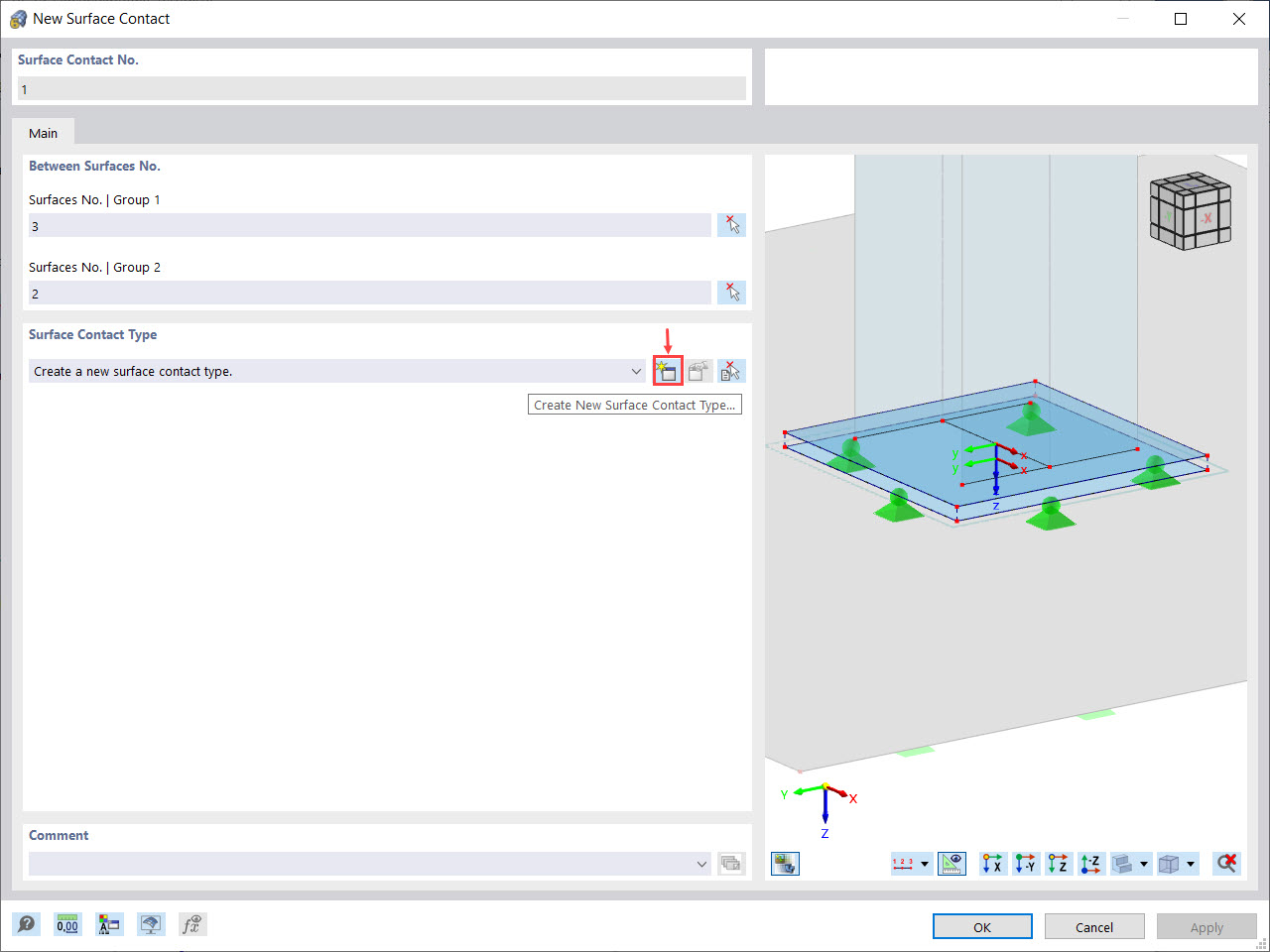Open the help icon at bottom left

click(26, 924)
